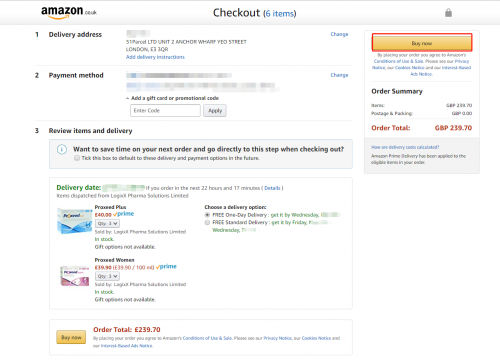500x360 pixels.
Task: Change the delivery address
Action: 339,34
